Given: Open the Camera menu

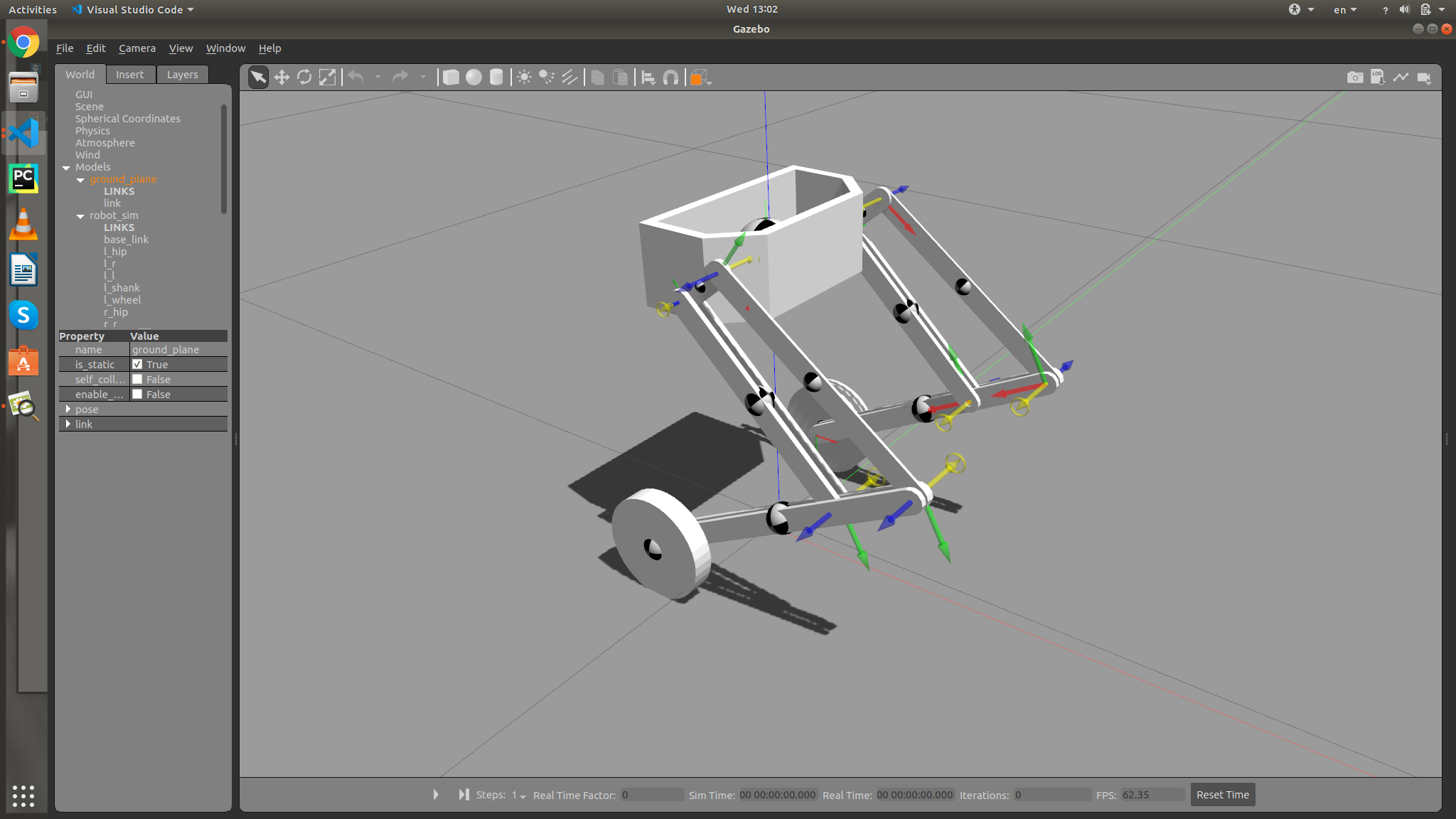Looking at the screenshot, I should point(136,48).
